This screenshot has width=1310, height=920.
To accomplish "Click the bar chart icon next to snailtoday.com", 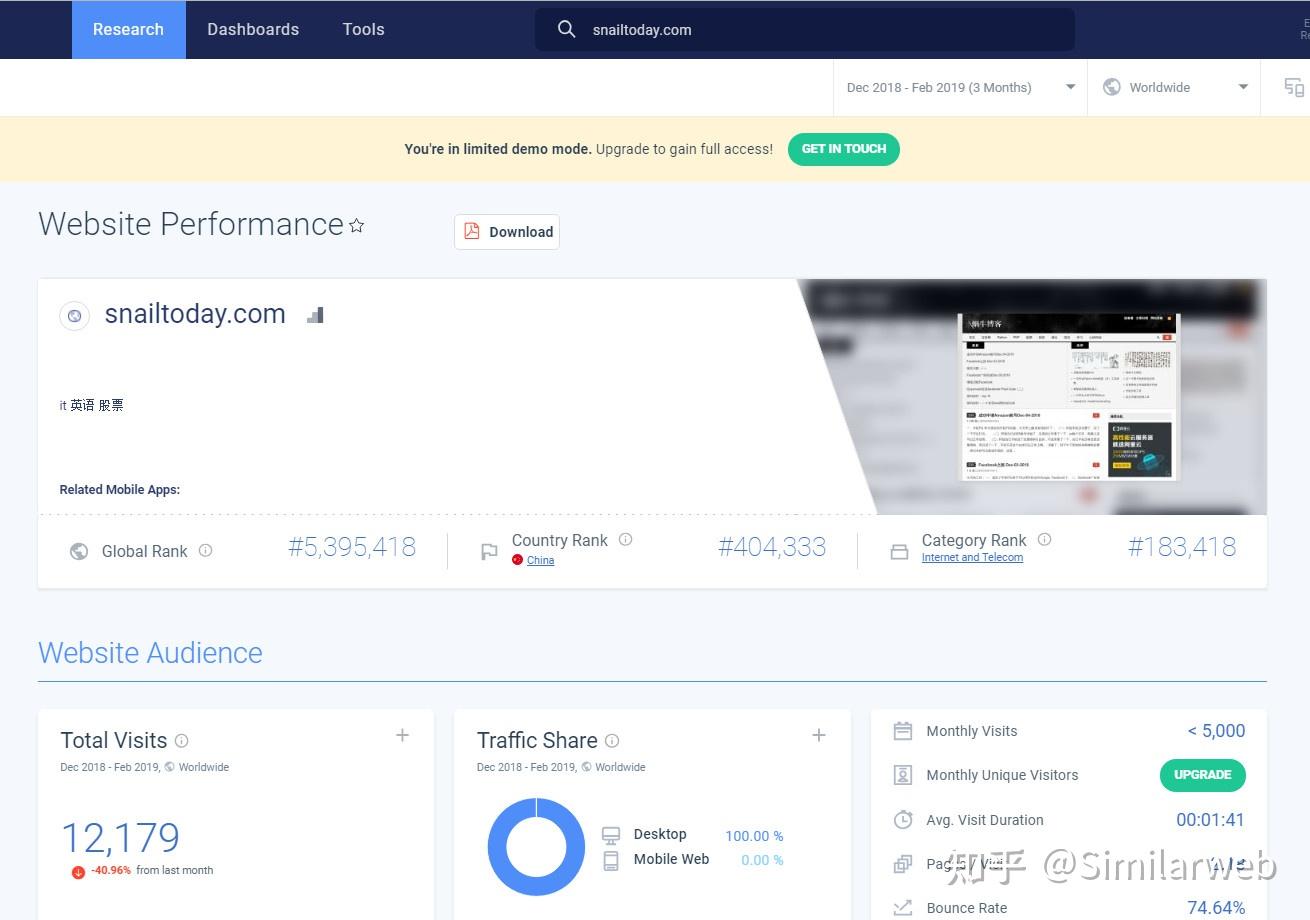I will (315, 315).
